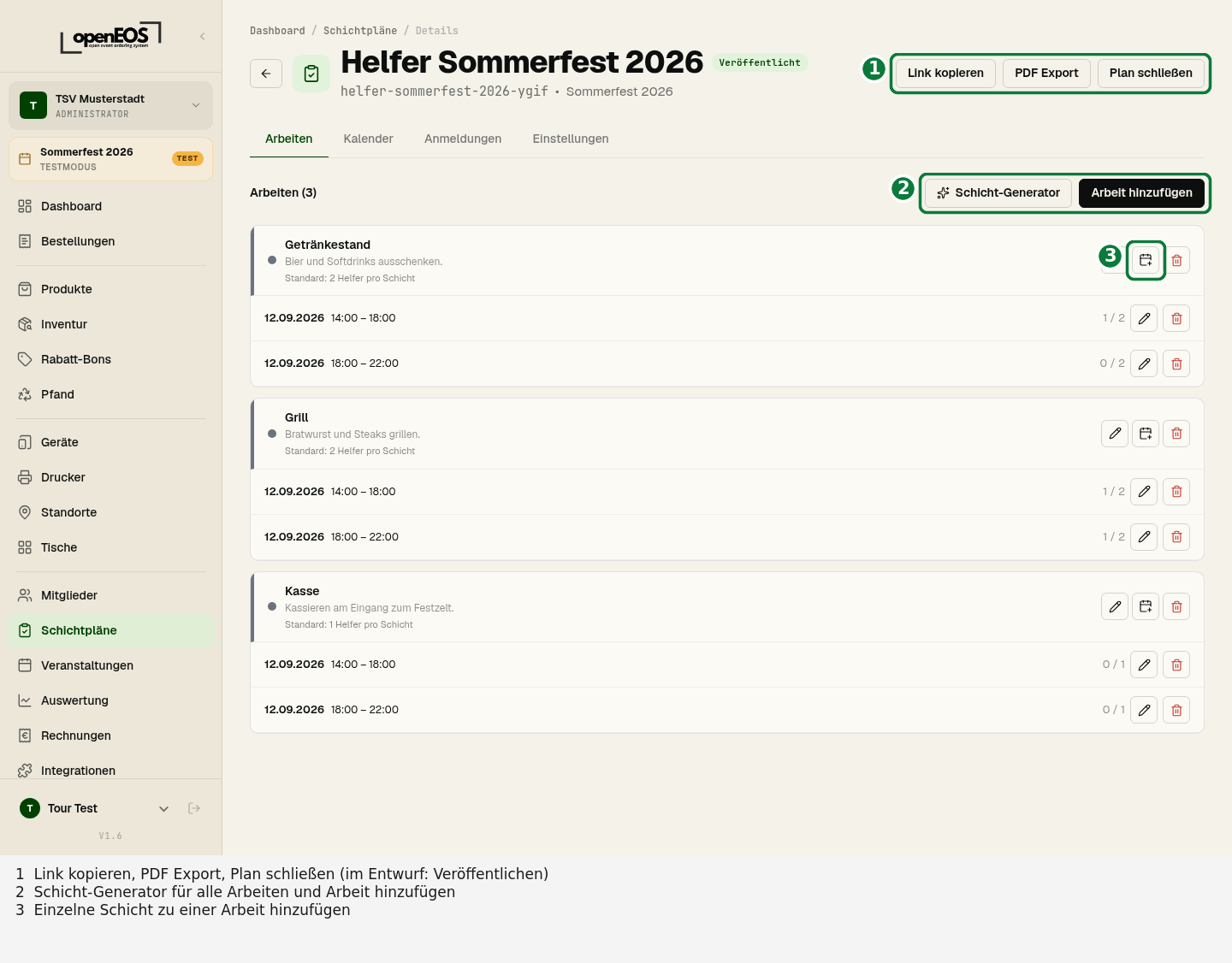1232x963 pixels.
Task: Open Rechnungen in the sidebar
Action: tap(110, 736)
